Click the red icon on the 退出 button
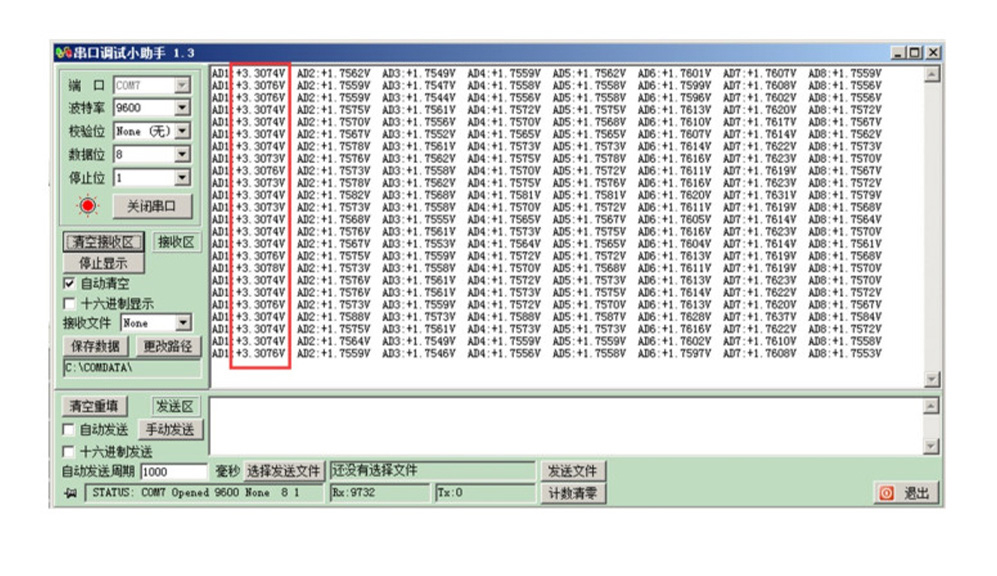 click(886, 493)
